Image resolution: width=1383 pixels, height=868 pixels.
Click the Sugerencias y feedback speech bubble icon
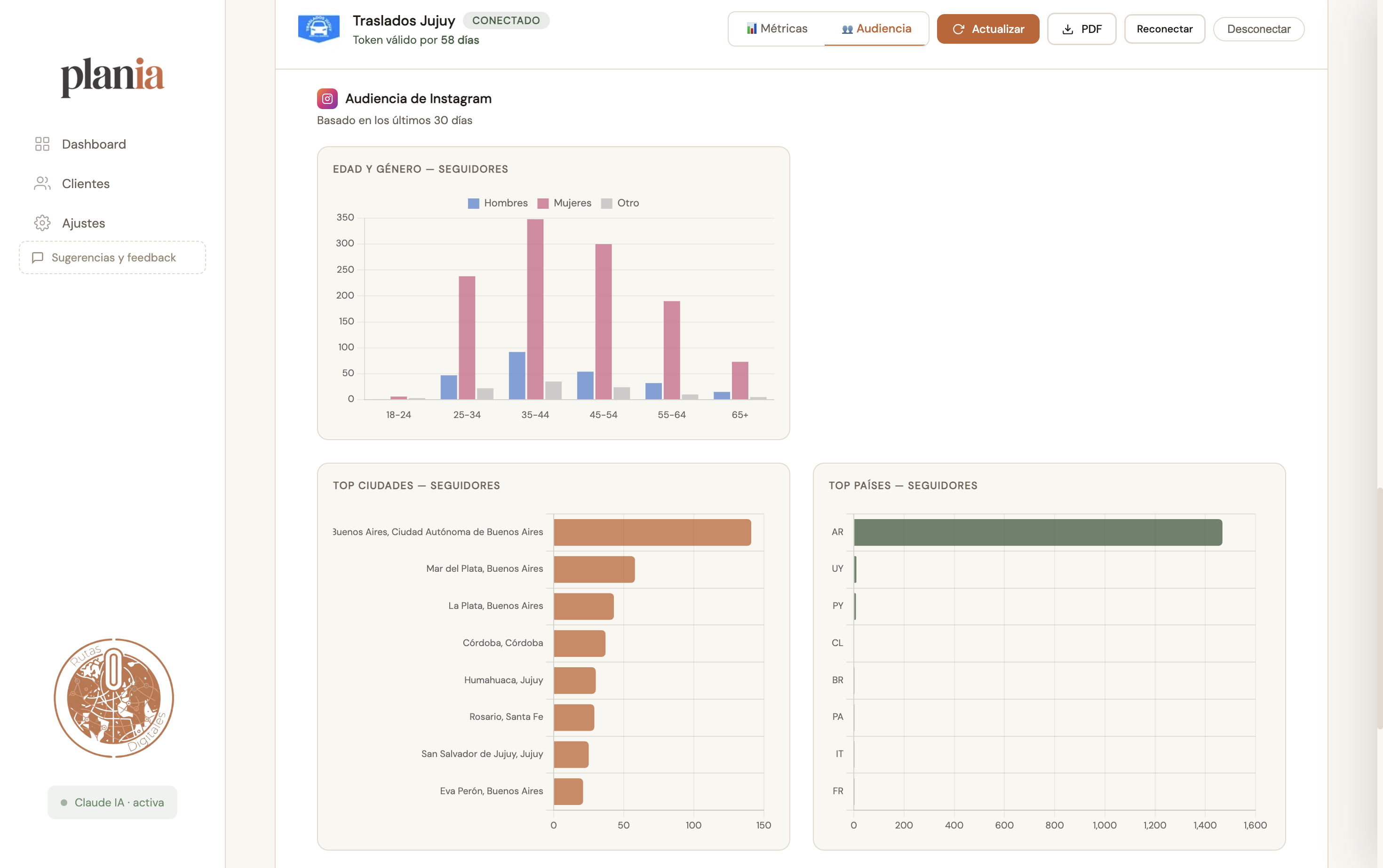(38, 257)
